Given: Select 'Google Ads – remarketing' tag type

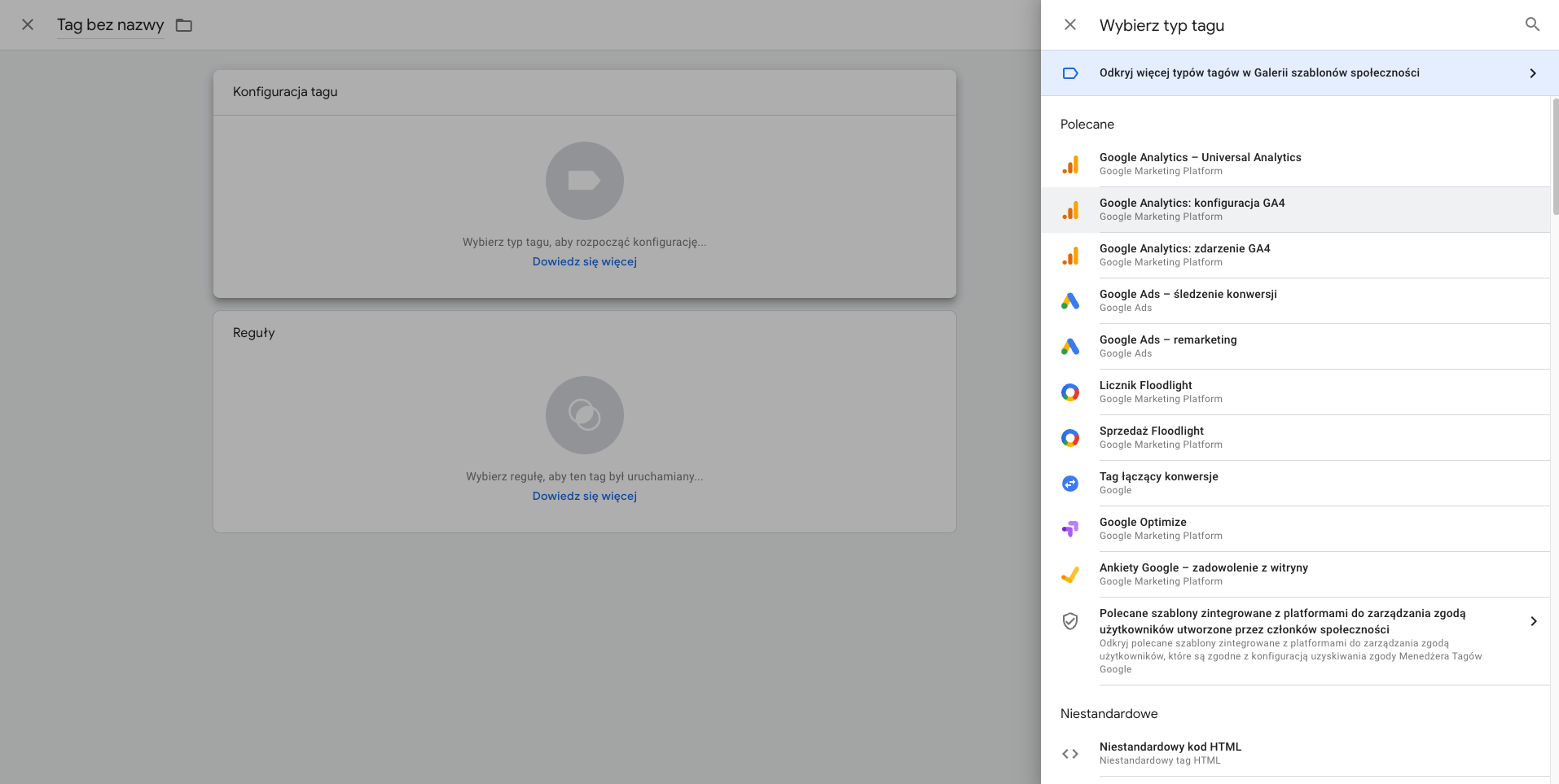Looking at the screenshot, I should pyautogui.click(x=1295, y=347).
